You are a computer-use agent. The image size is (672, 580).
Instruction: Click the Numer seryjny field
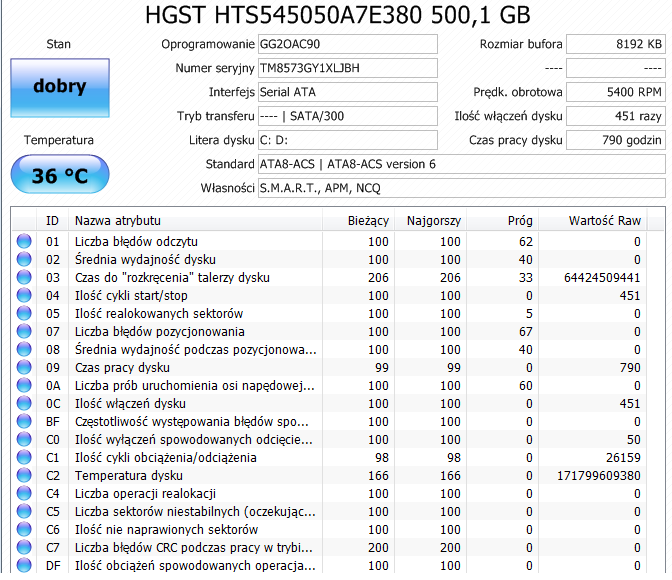pos(348,68)
